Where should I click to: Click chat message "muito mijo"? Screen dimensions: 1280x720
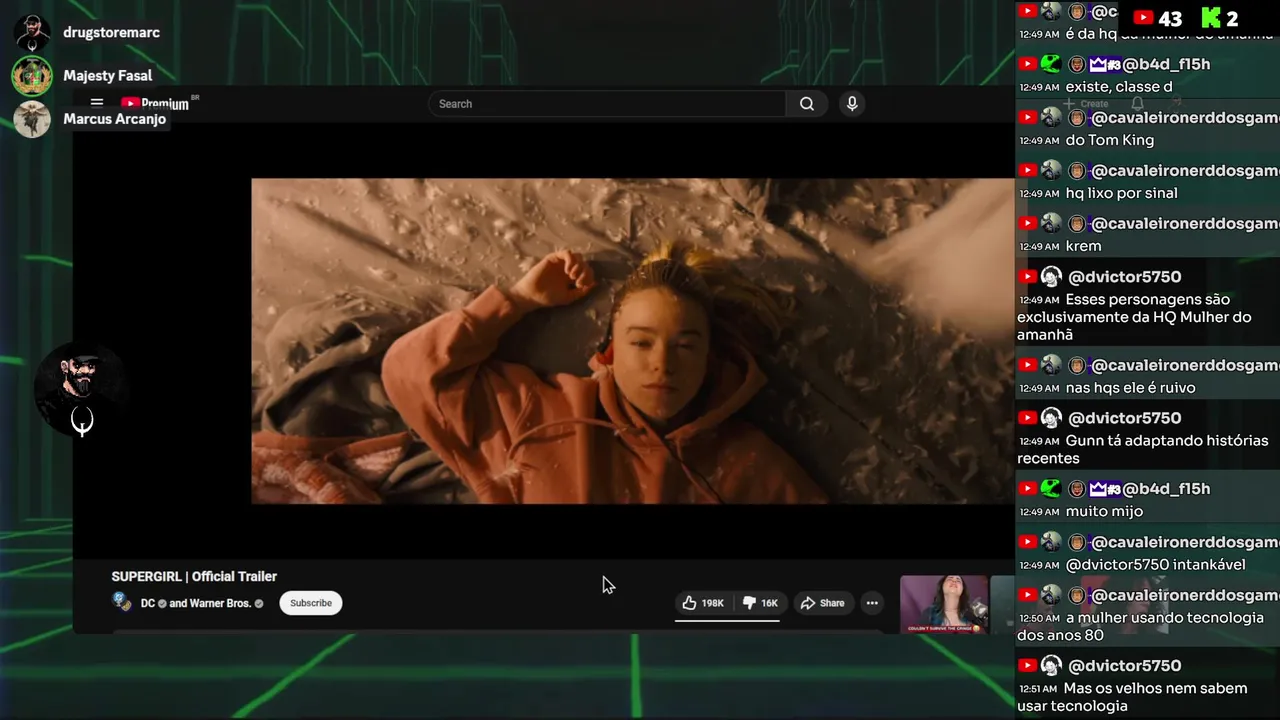[1104, 511]
